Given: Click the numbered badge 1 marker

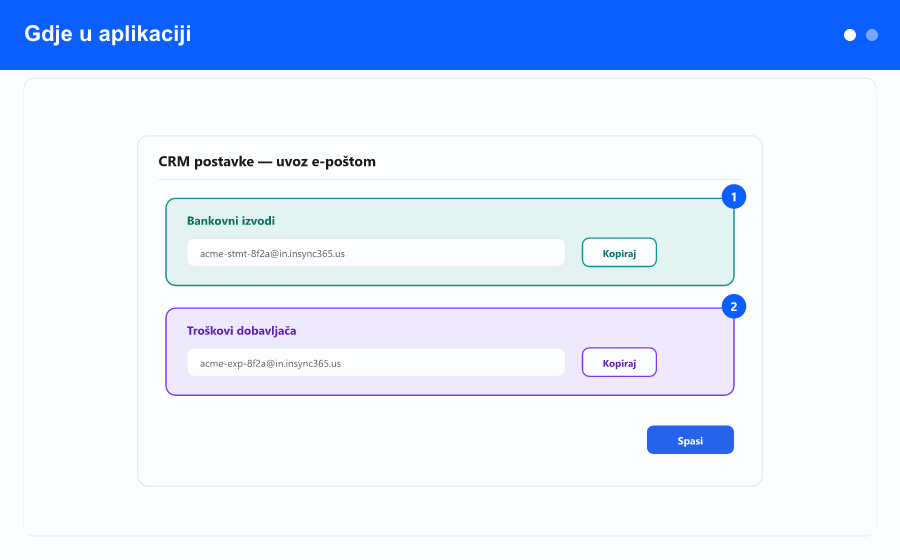Looking at the screenshot, I should point(734,197).
